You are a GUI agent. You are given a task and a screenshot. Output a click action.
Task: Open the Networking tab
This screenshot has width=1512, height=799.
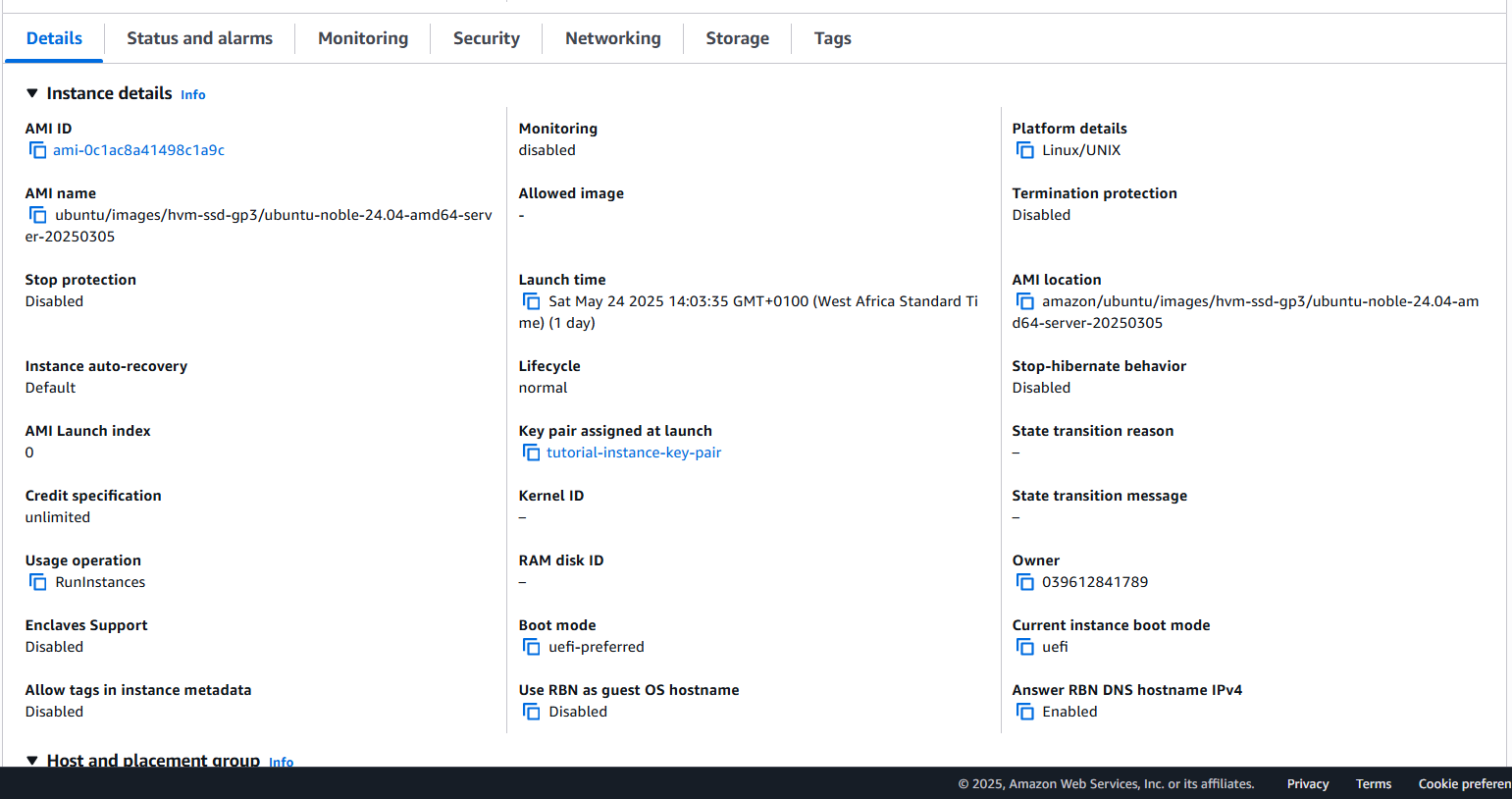[x=612, y=38]
